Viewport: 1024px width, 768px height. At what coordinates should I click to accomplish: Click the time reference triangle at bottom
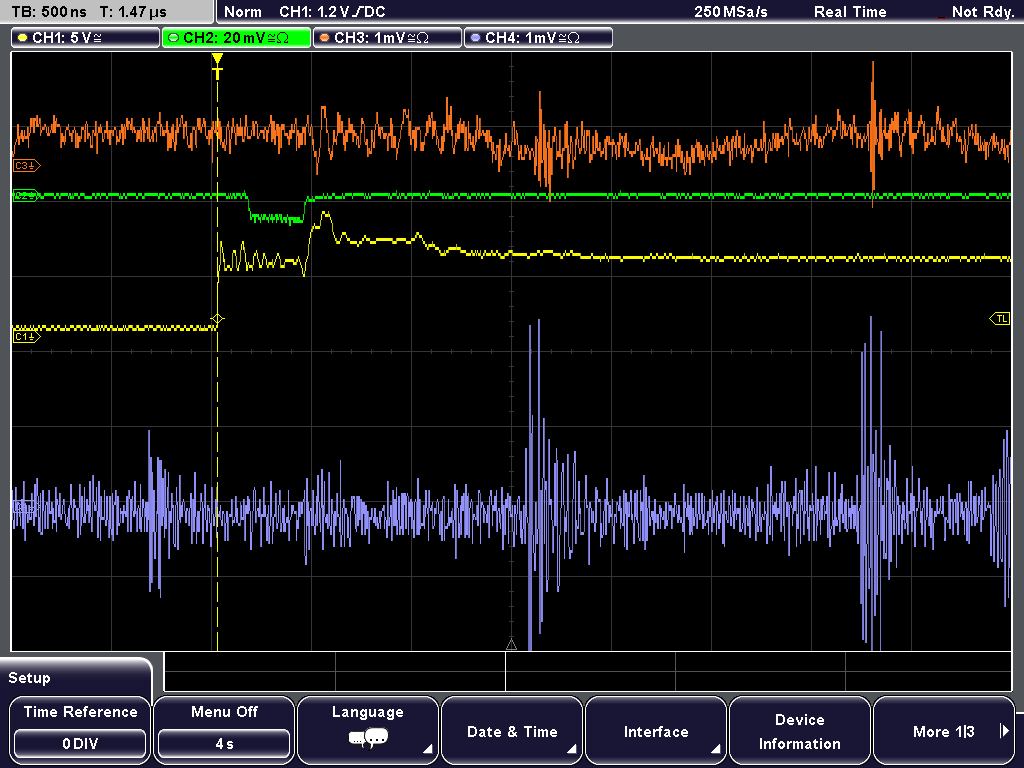pos(511,645)
